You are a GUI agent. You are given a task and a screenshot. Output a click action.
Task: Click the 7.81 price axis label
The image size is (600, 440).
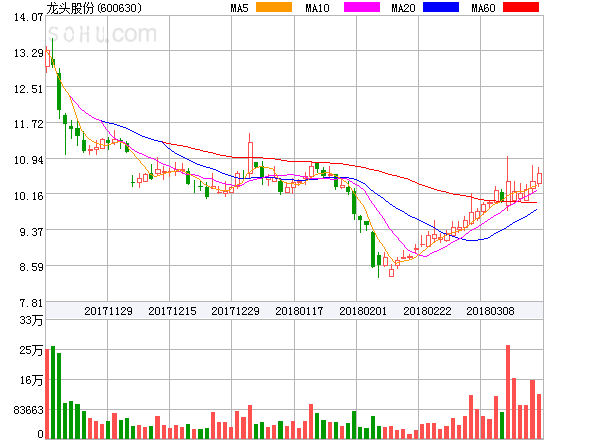pyautogui.click(x=31, y=303)
